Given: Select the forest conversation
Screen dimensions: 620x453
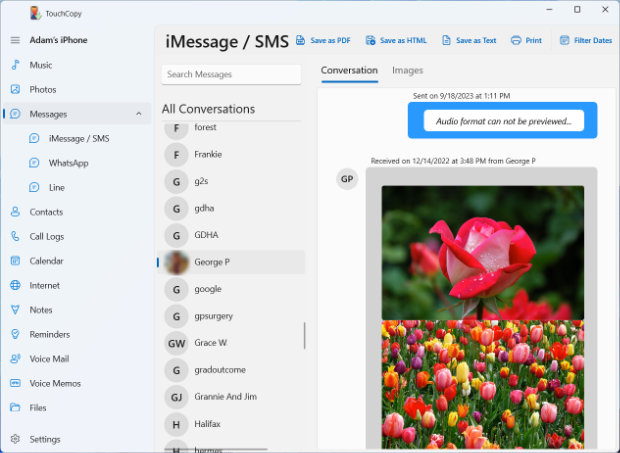Looking at the screenshot, I should coord(232,128).
